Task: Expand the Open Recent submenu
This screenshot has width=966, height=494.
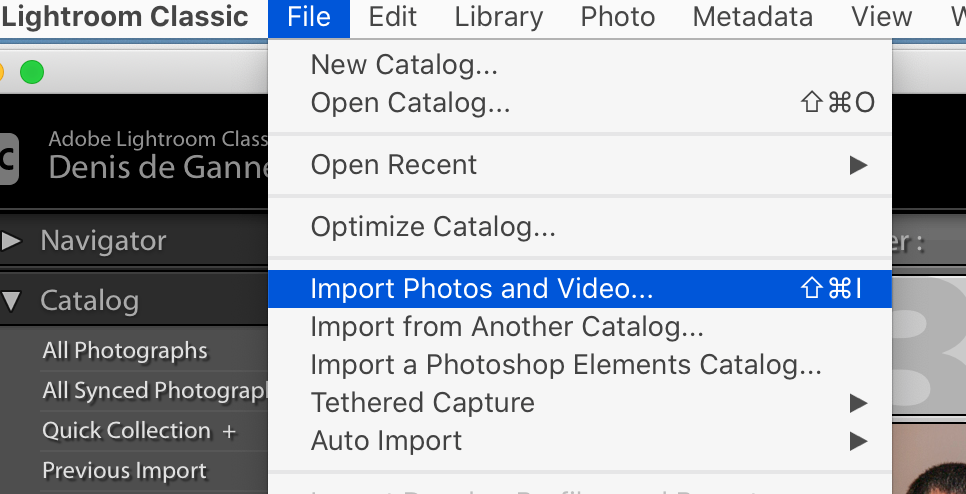Action: pyautogui.click(x=394, y=165)
